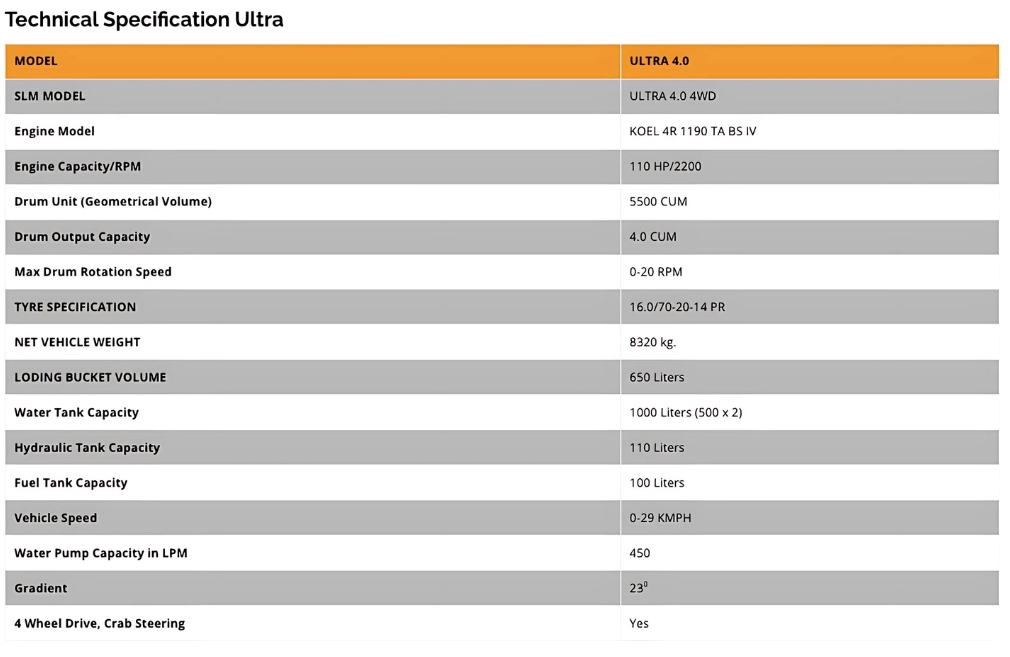Viewport: 1010px width, 657px height.
Task: Click the "SLM MODEL" row label
Action: (x=50, y=96)
